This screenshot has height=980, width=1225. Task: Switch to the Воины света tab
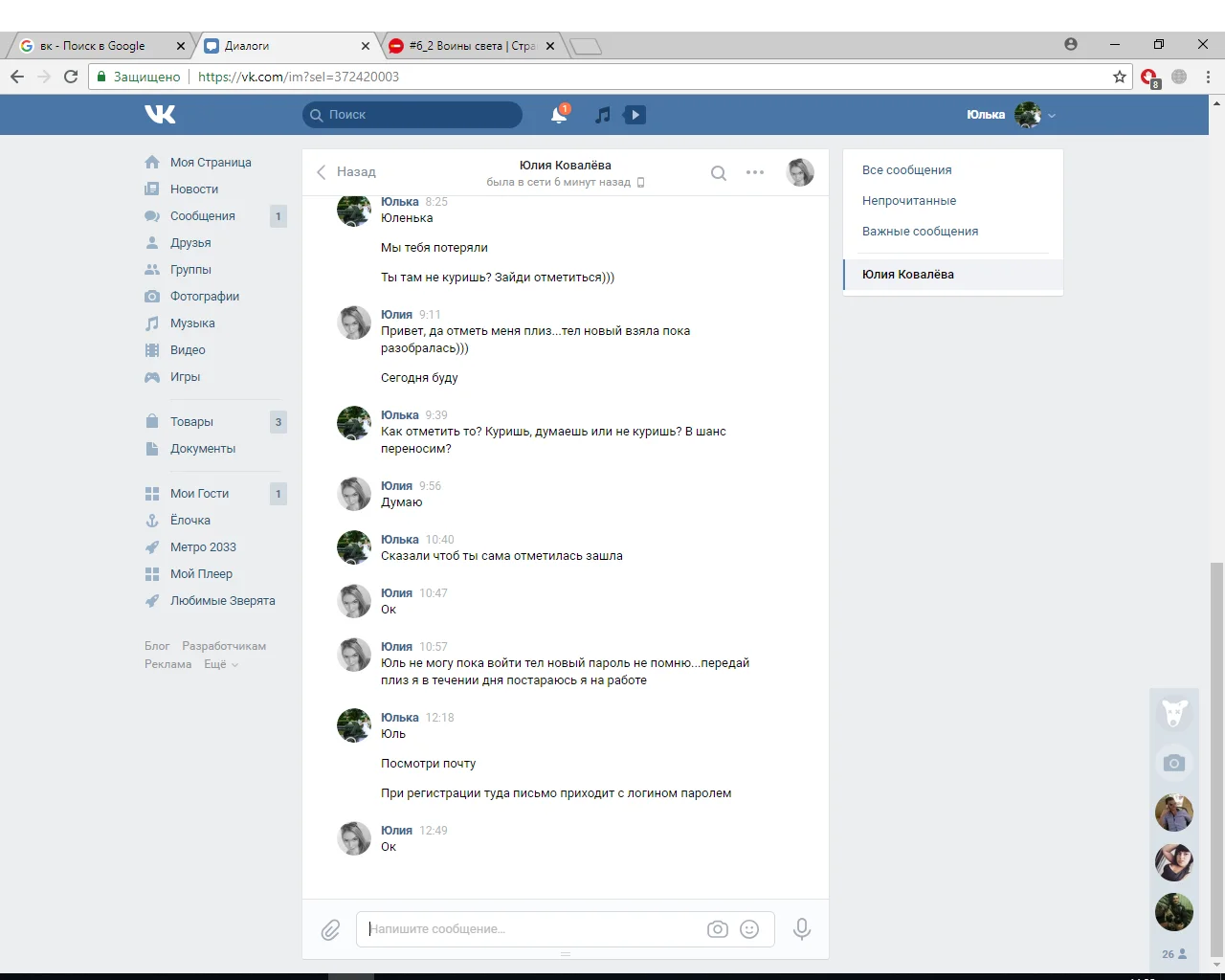point(467,45)
